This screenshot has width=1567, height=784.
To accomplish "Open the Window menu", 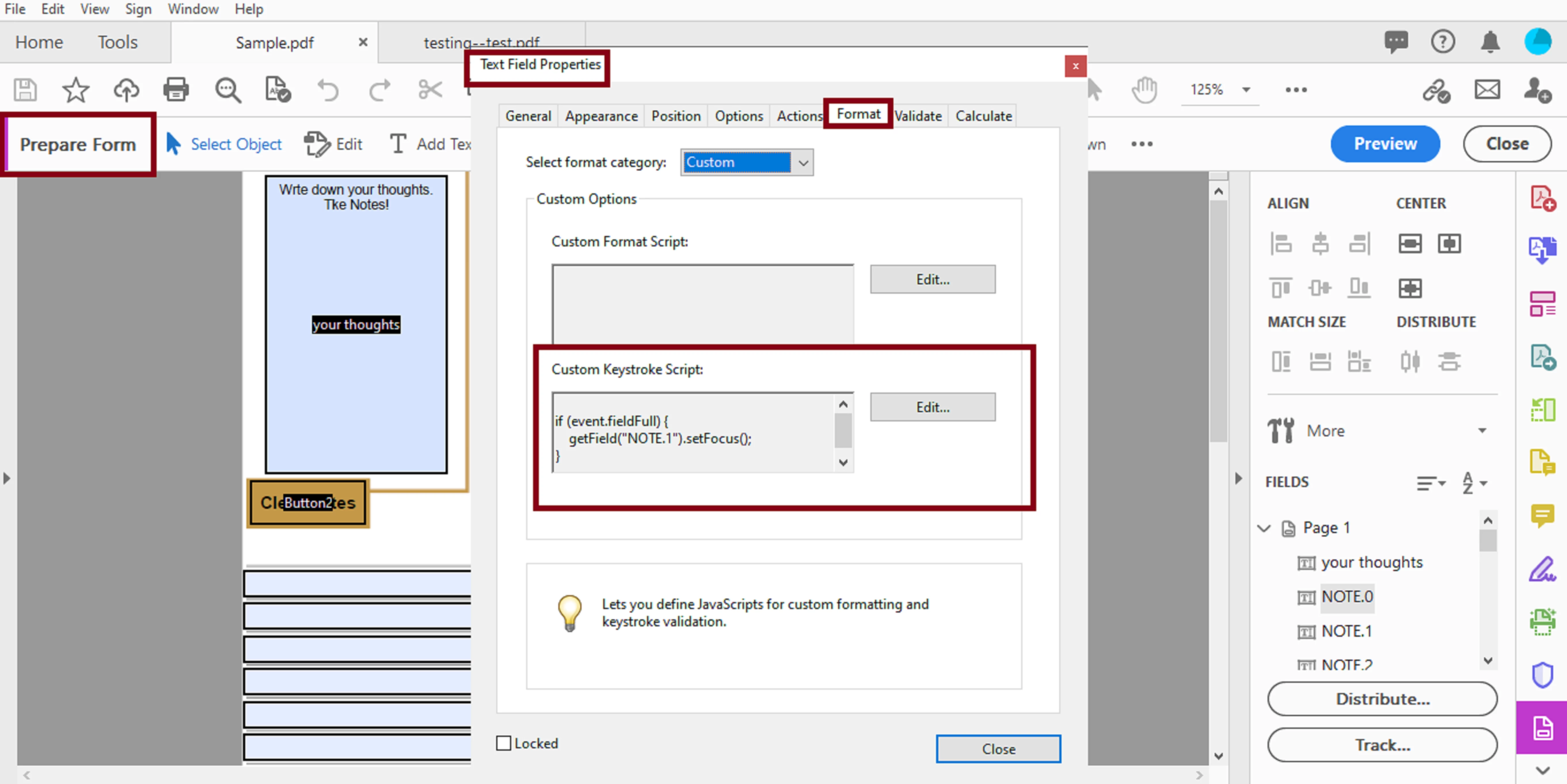I will (x=193, y=9).
